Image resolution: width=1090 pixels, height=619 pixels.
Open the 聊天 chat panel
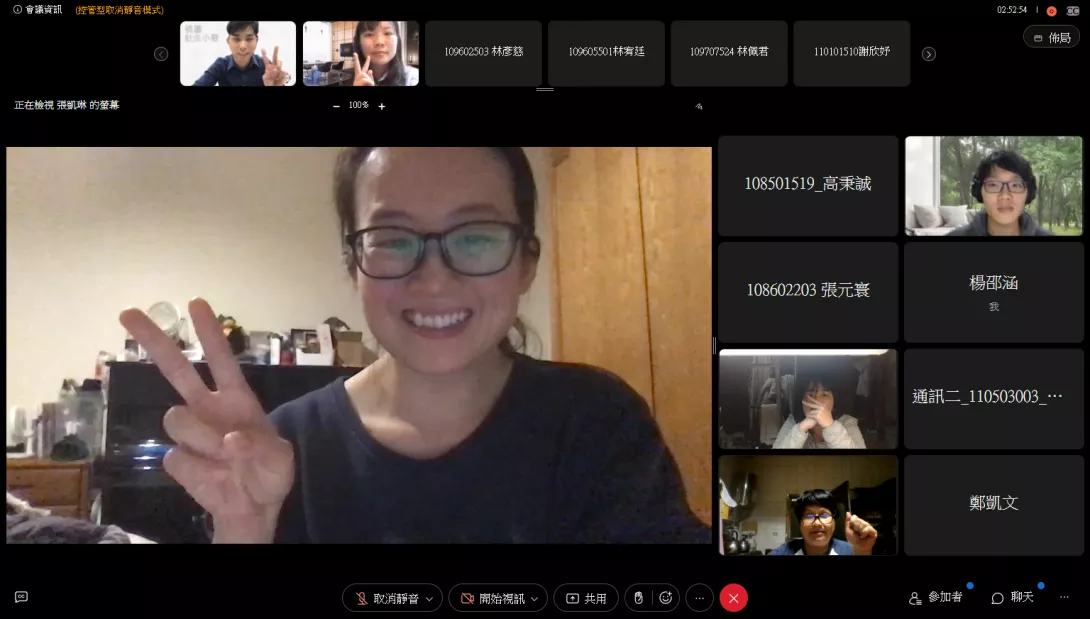(1013, 597)
